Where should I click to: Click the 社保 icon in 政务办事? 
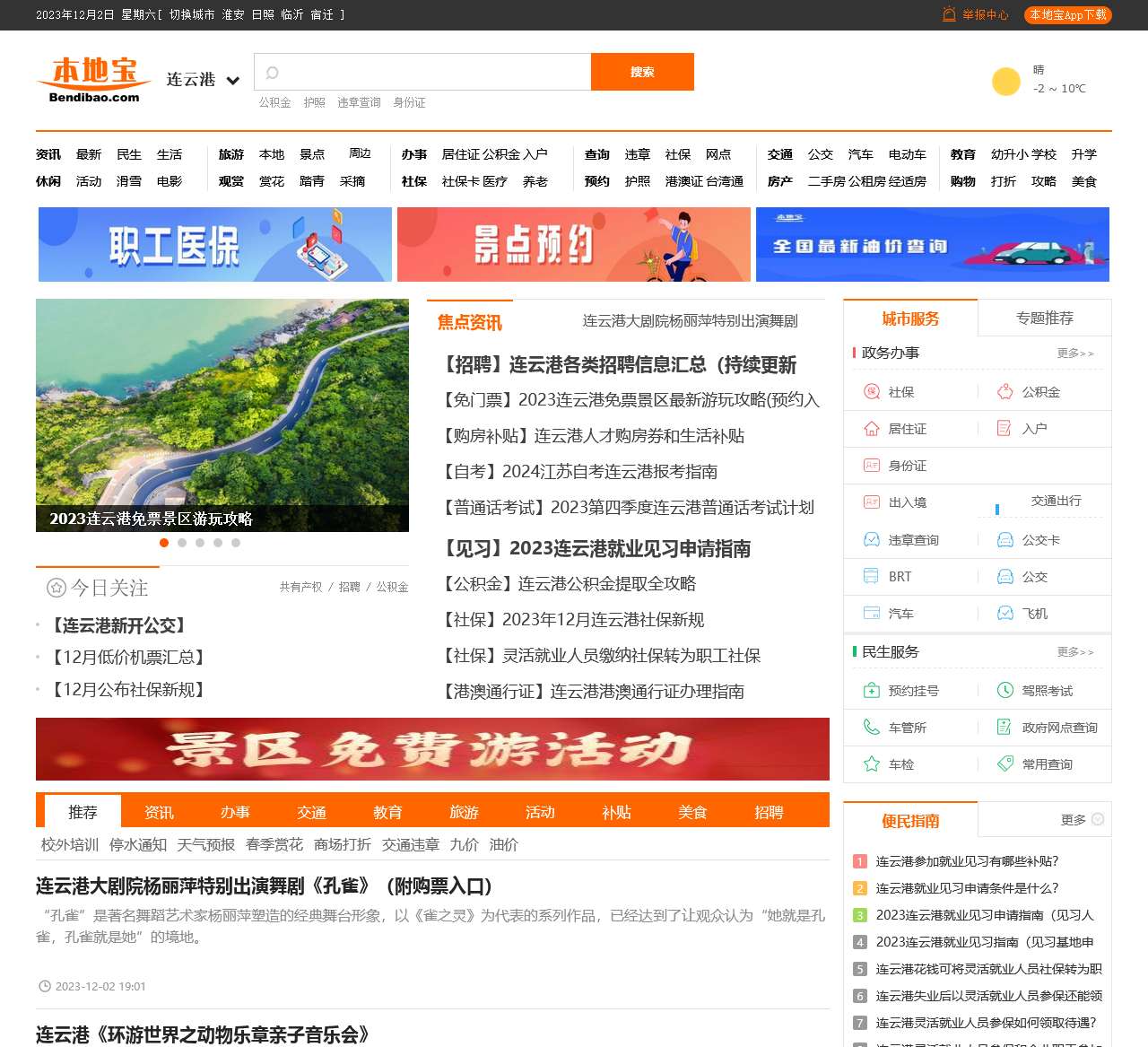(x=871, y=392)
